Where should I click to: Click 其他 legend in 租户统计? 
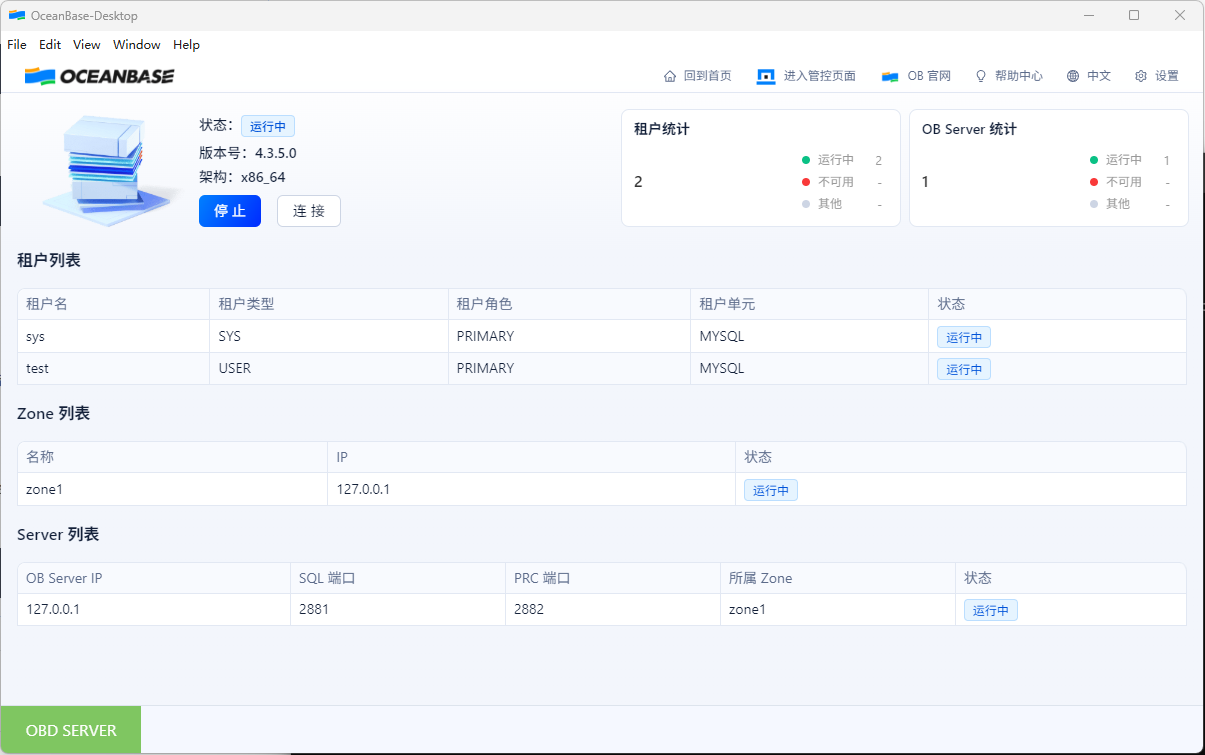(x=822, y=204)
